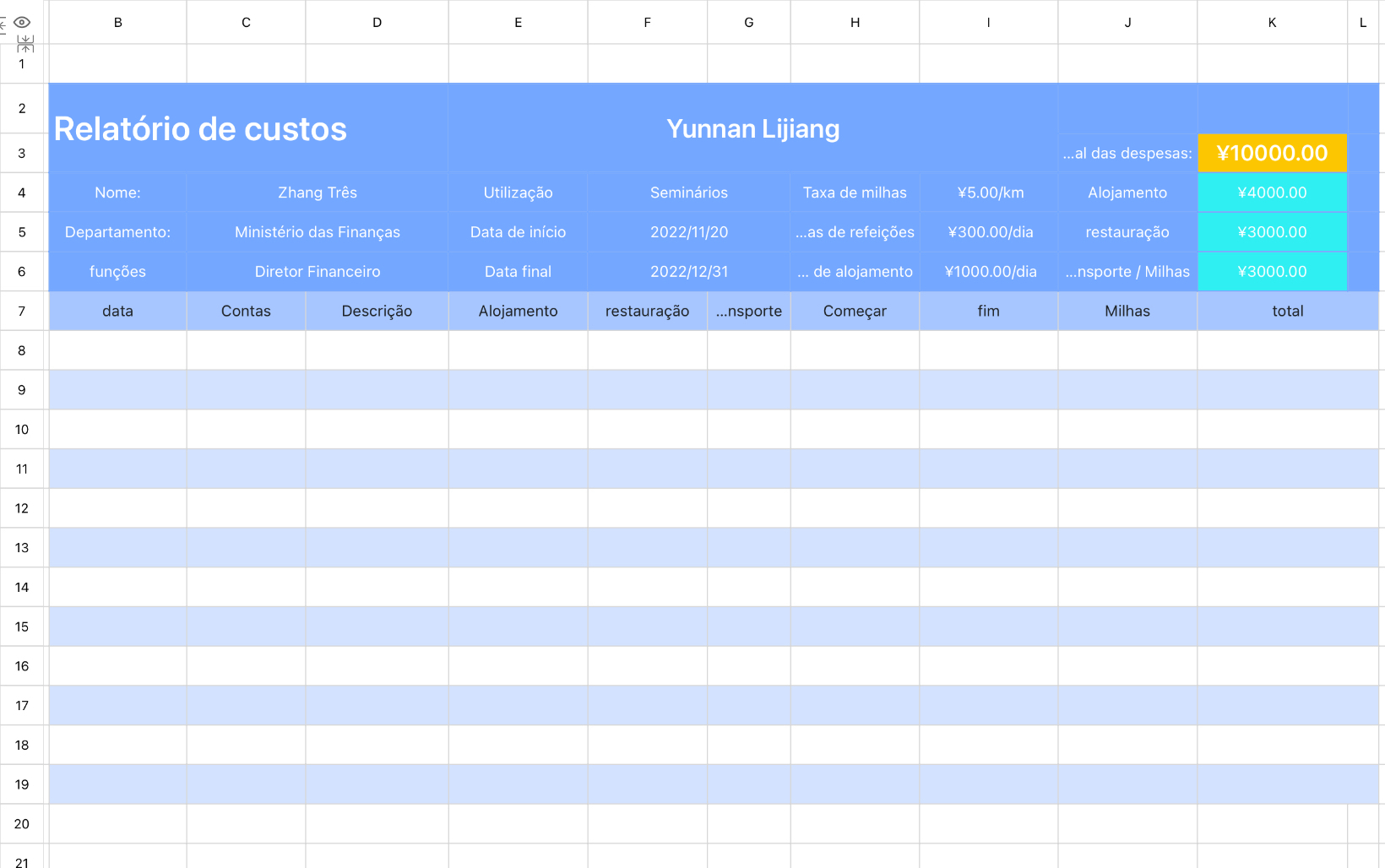Select column J header
Screen dimensions: 1385x868
tap(1127, 22)
